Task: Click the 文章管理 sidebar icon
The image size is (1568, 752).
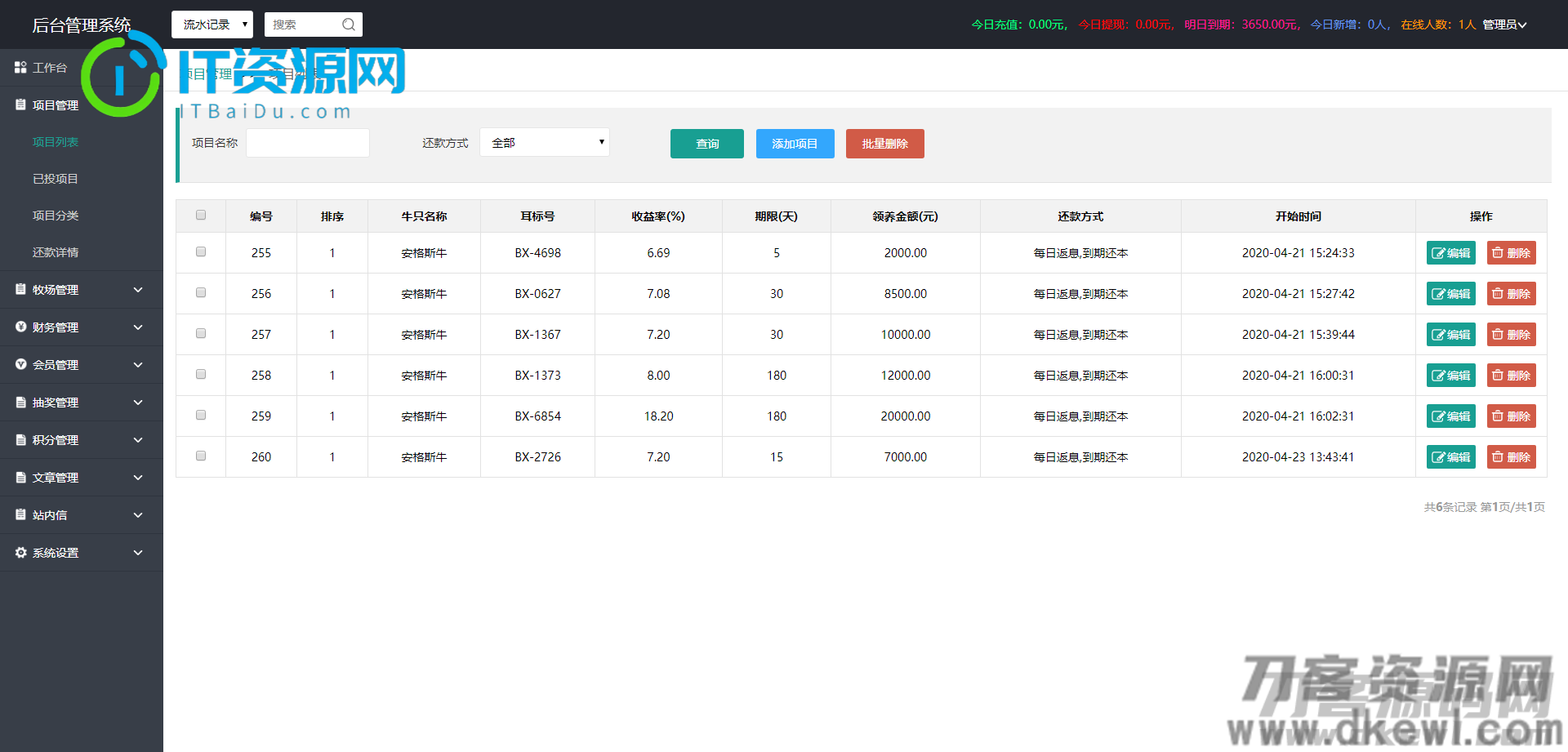Action: tap(21, 477)
